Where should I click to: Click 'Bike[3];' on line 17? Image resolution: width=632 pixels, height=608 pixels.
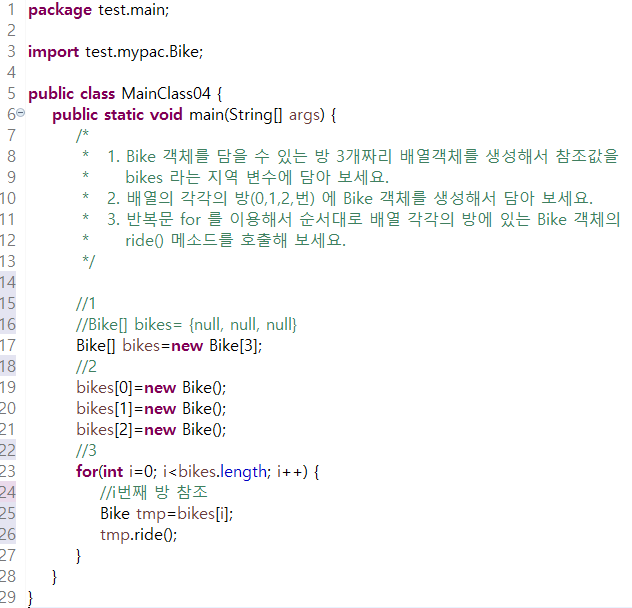coord(235,346)
